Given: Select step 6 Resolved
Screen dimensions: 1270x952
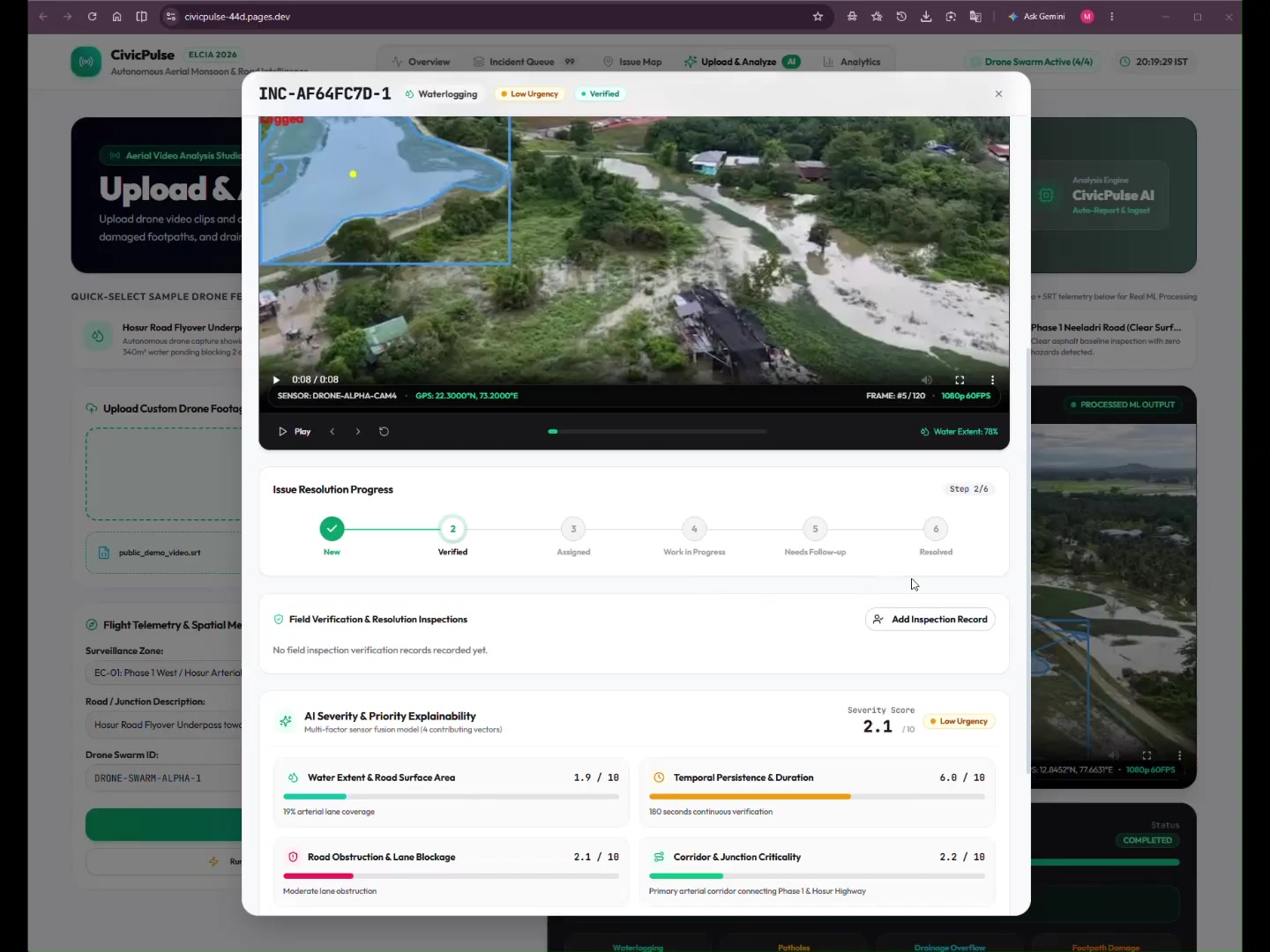Looking at the screenshot, I should [x=936, y=529].
